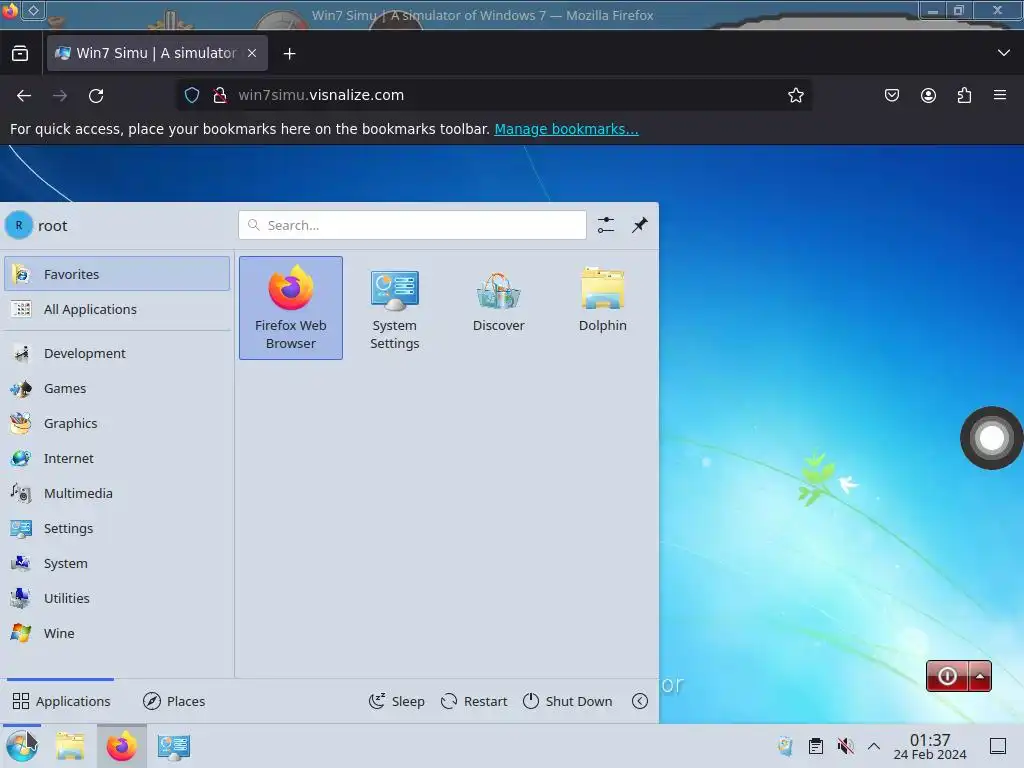Open System Settings from taskbar
Image resolution: width=1024 pixels, height=768 pixels.
[174, 746]
